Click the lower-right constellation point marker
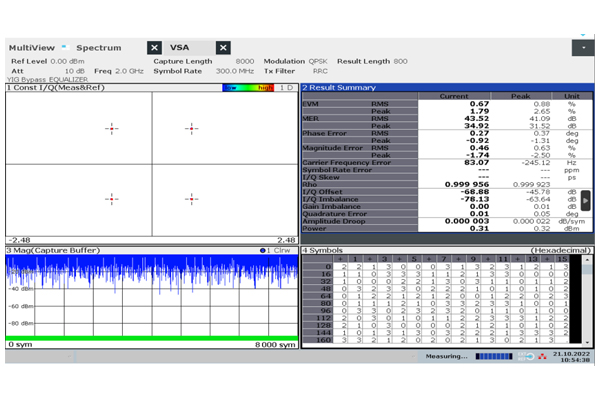 [191, 198]
